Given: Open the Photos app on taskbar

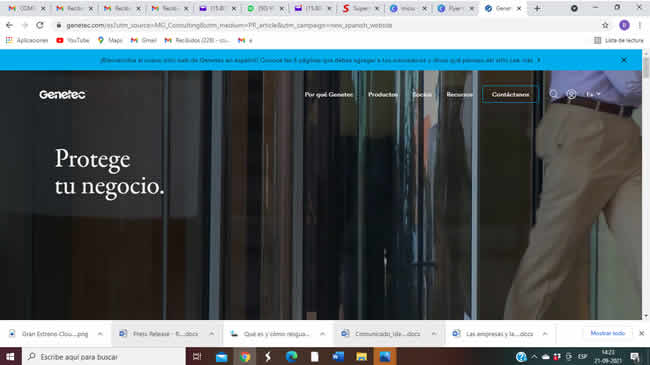Looking at the screenshot, I should coord(385,357).
